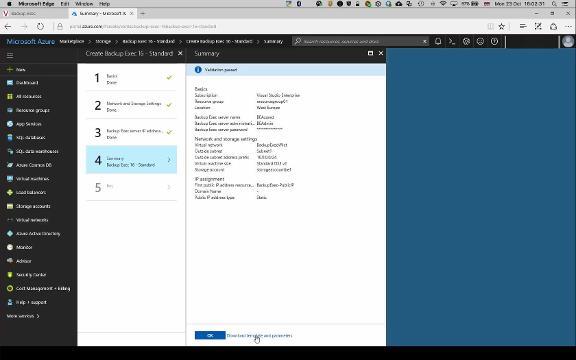This screenshot has width=576, height=360.
Task: Close the Create Backup Exec blade
Action: click(180, 53)
